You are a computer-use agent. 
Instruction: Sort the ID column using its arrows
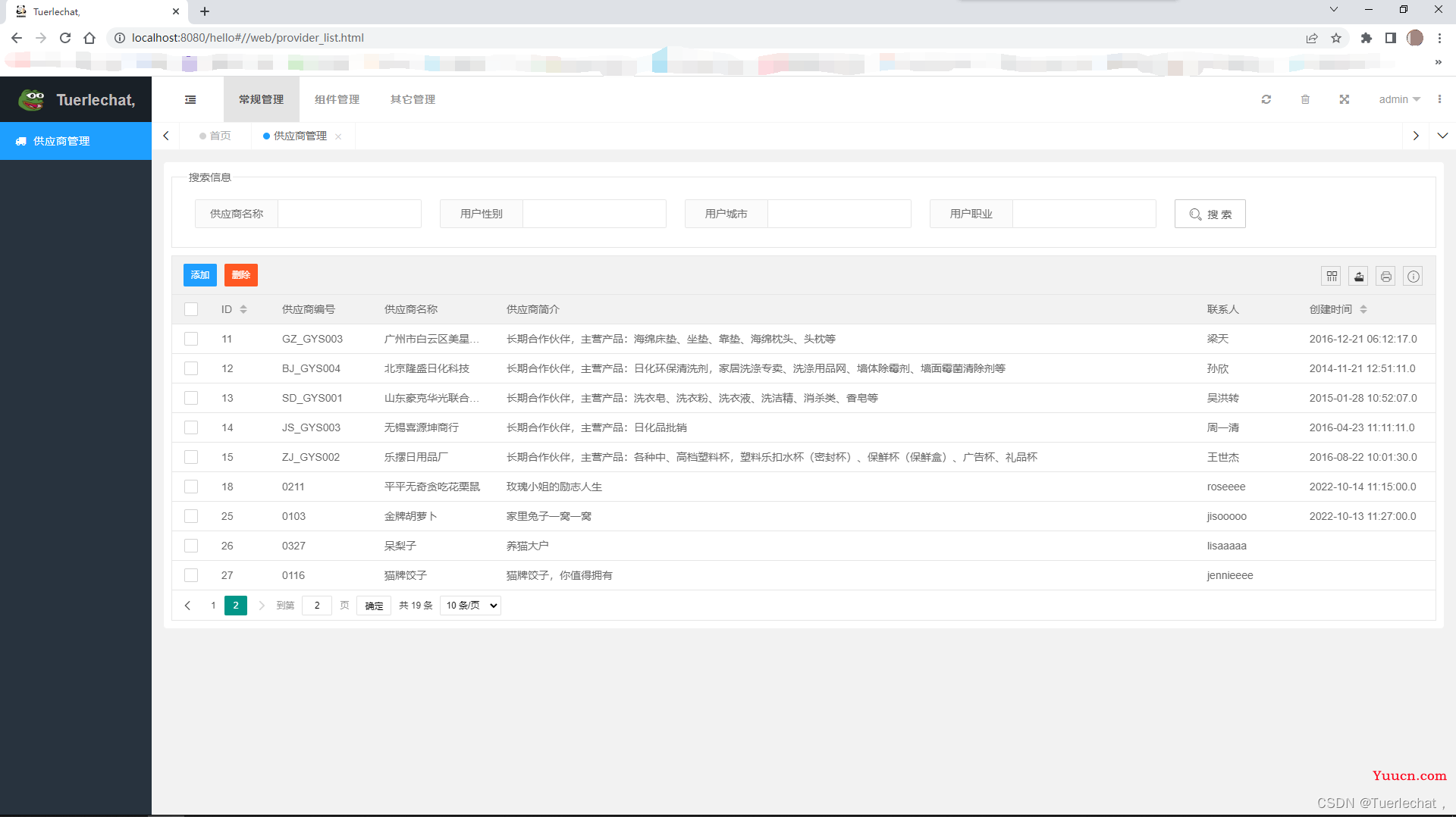coord(243,309)
